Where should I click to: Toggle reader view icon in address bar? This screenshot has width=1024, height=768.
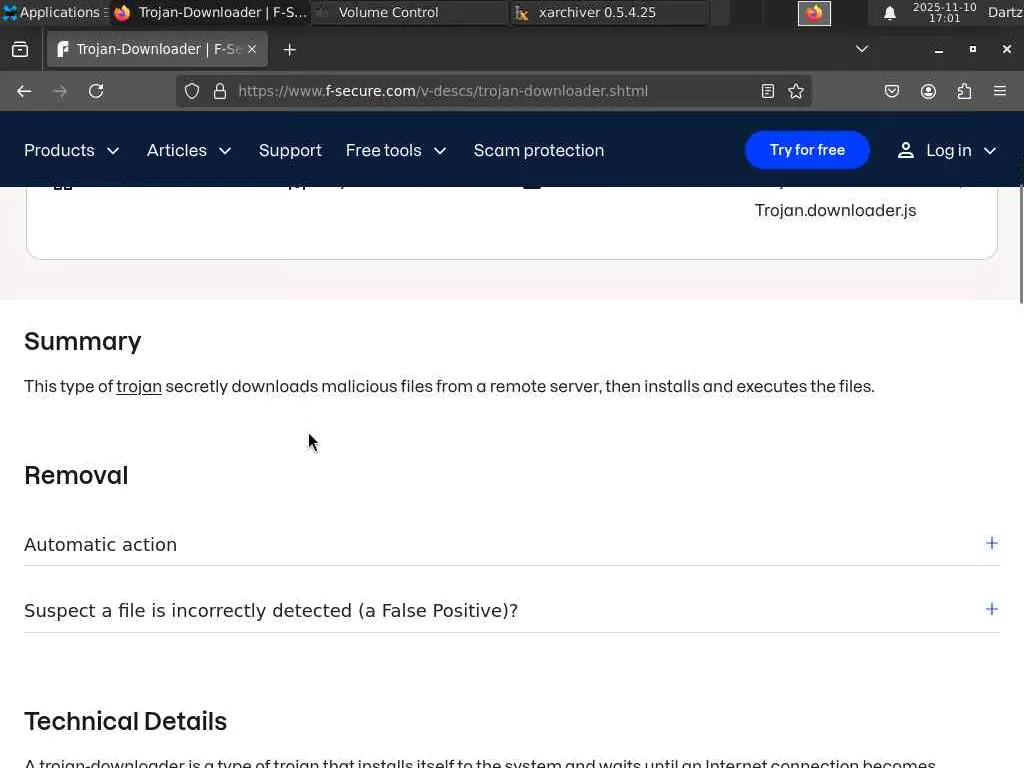click(768, 91)
